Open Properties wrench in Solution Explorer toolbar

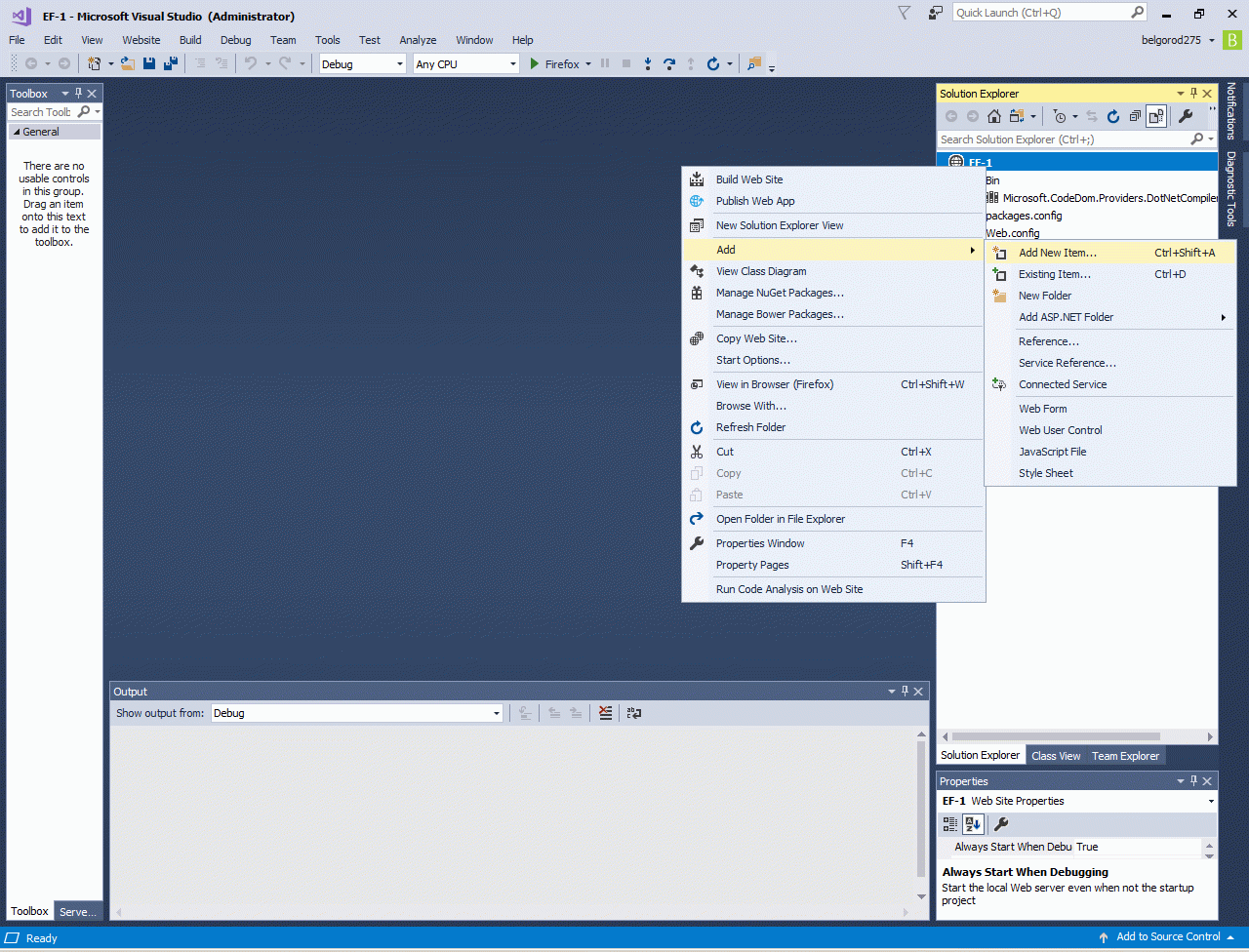coord(1186,116)
